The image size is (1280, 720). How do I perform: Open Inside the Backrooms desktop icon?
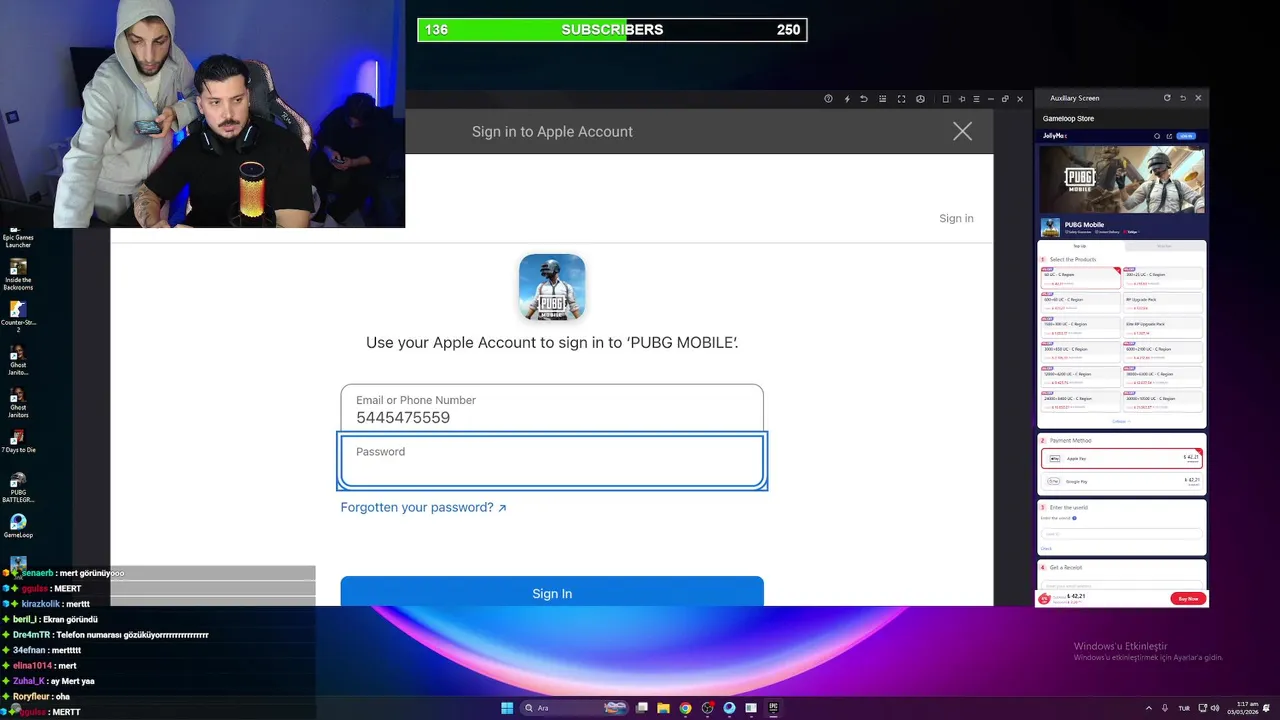pyautogui.click(x=18, y=275)
